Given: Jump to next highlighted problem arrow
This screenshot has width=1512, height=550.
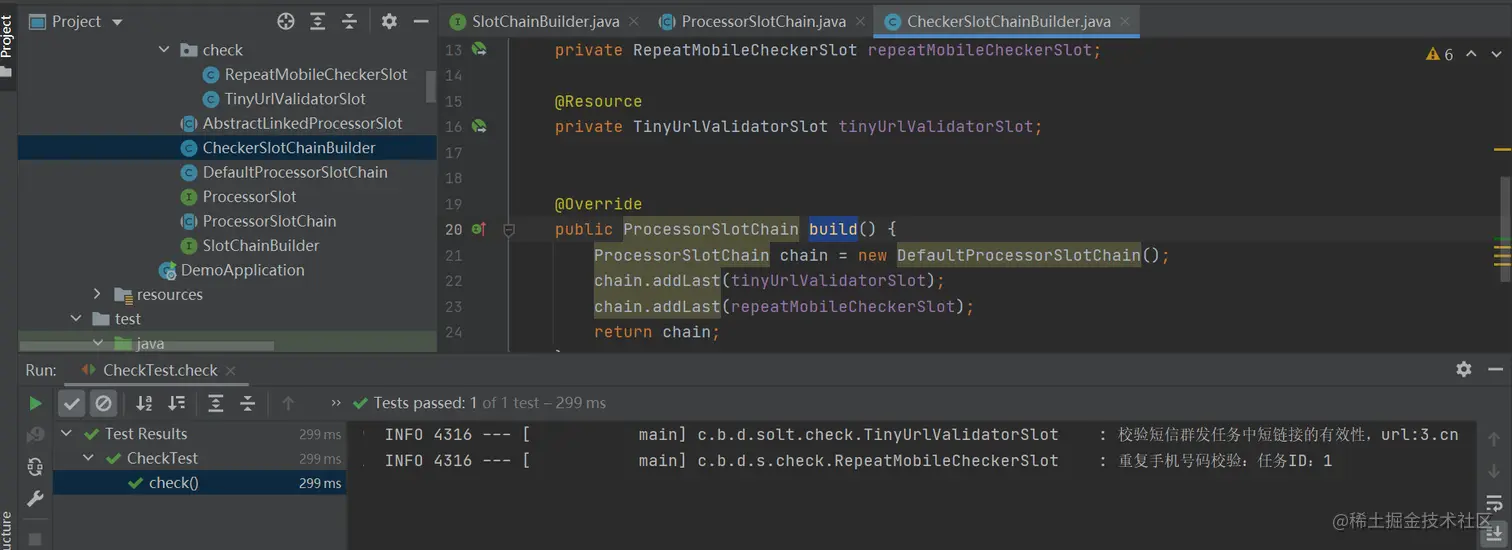Looking at the screenshot, I should pos(1497,54).
